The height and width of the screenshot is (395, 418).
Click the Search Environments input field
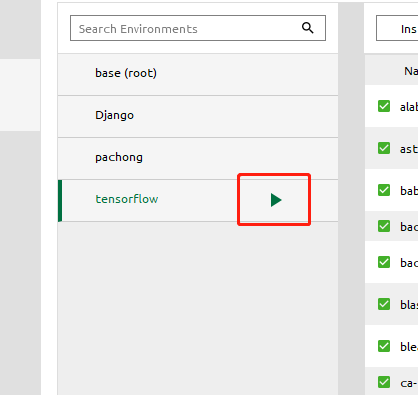[198, 28]
